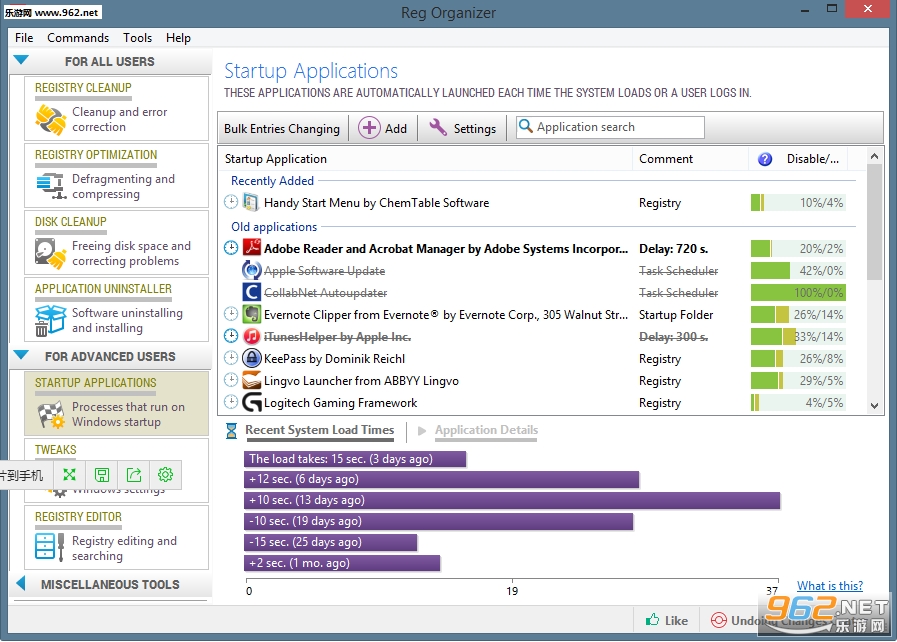Open Registry Editor cabinet icon
This screenshot has width=897, height=642.
click(49, 546)
